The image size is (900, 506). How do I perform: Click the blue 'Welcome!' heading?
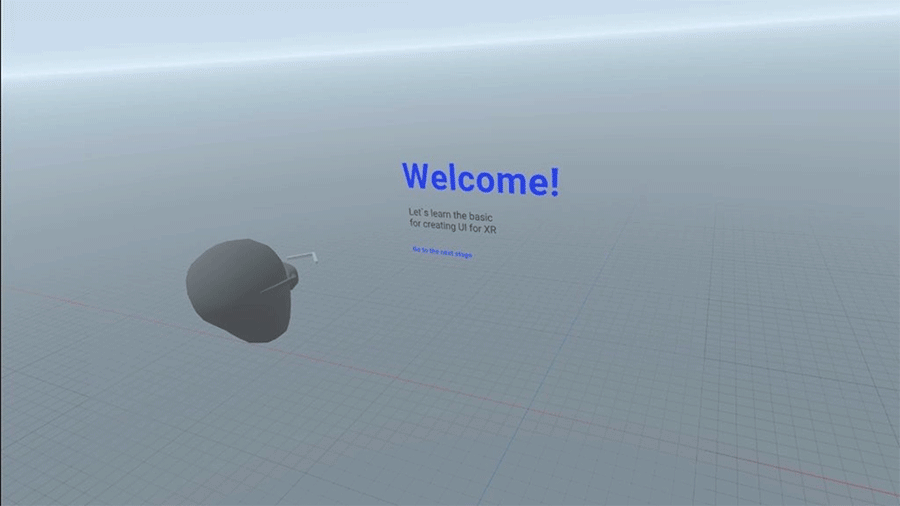480,179
